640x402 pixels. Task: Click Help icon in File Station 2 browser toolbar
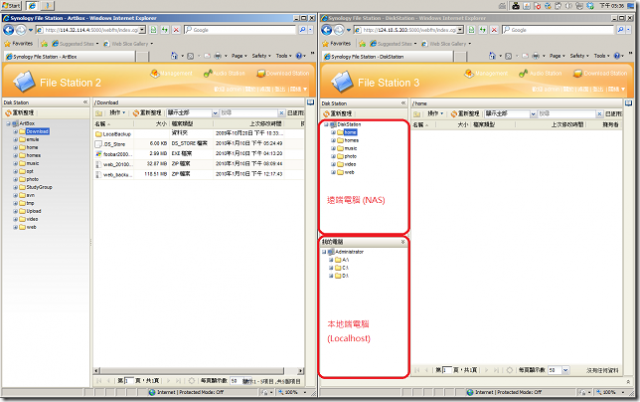coord(299,56)
